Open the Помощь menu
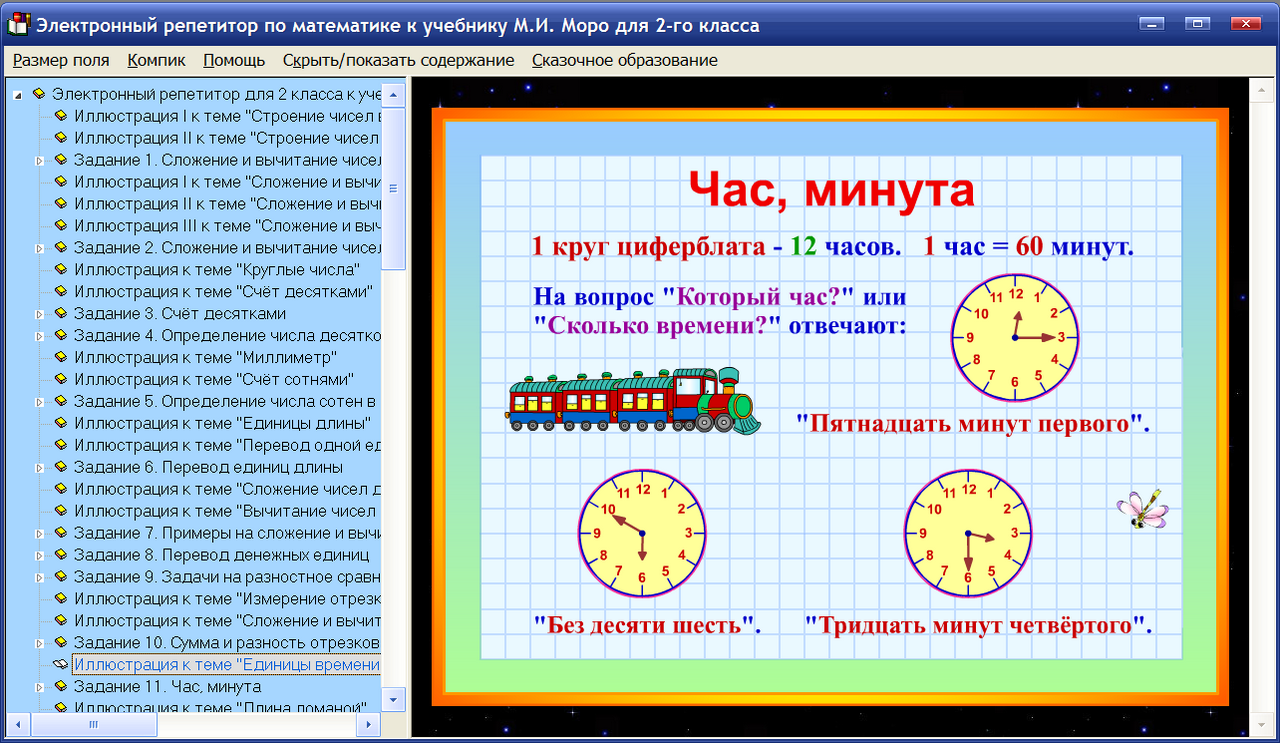 click(x=234, y=60)
